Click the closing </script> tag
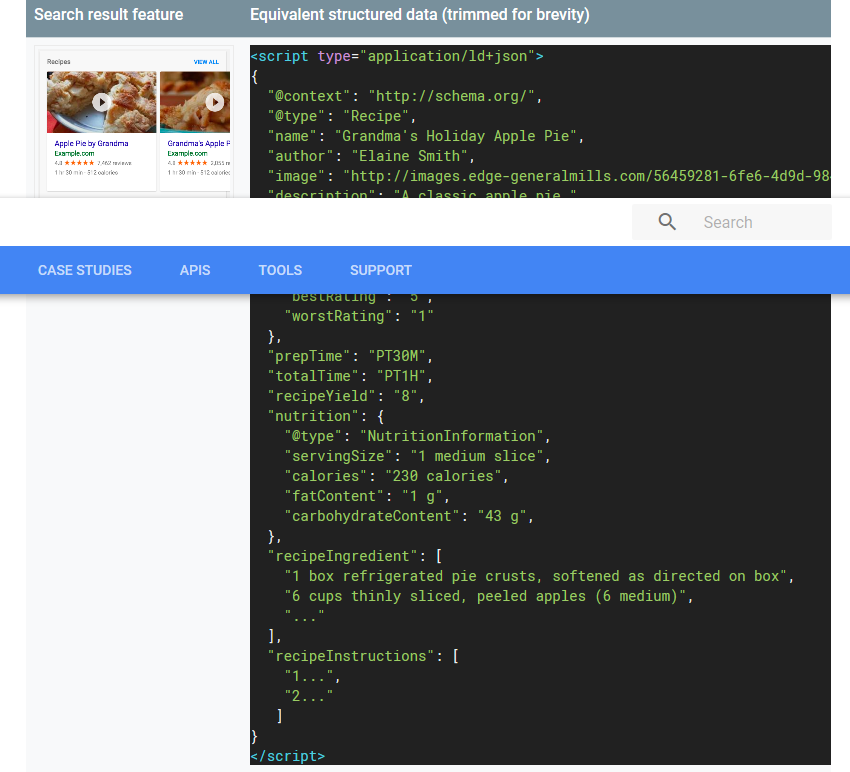The width and height of the screenshot is (850, 772). [288, 756]
